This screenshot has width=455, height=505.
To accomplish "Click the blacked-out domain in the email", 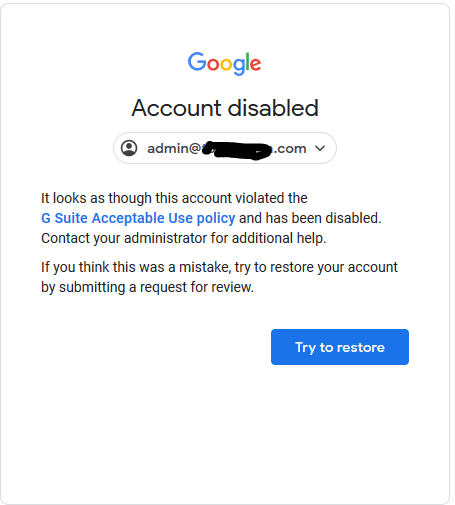I will pos(238,150).
